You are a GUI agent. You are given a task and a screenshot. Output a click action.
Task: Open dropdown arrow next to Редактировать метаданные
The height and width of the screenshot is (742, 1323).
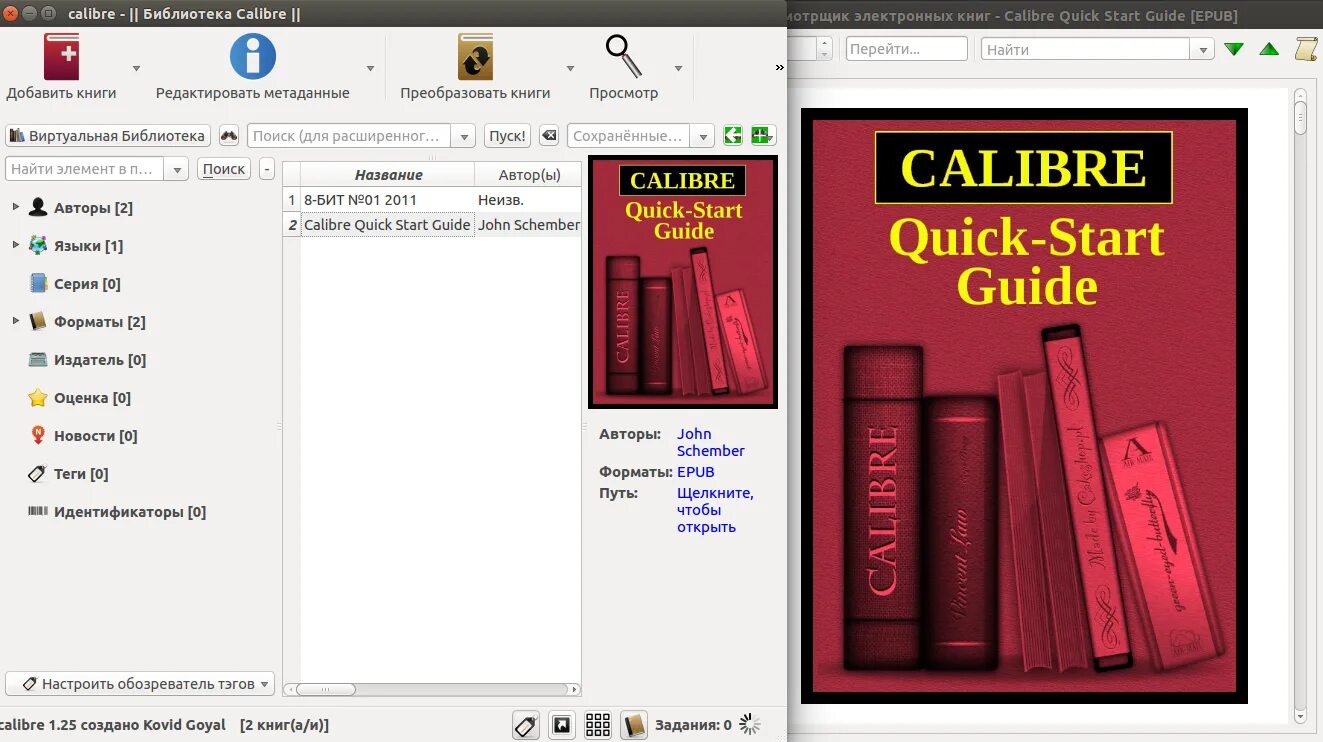coord(370,68)
